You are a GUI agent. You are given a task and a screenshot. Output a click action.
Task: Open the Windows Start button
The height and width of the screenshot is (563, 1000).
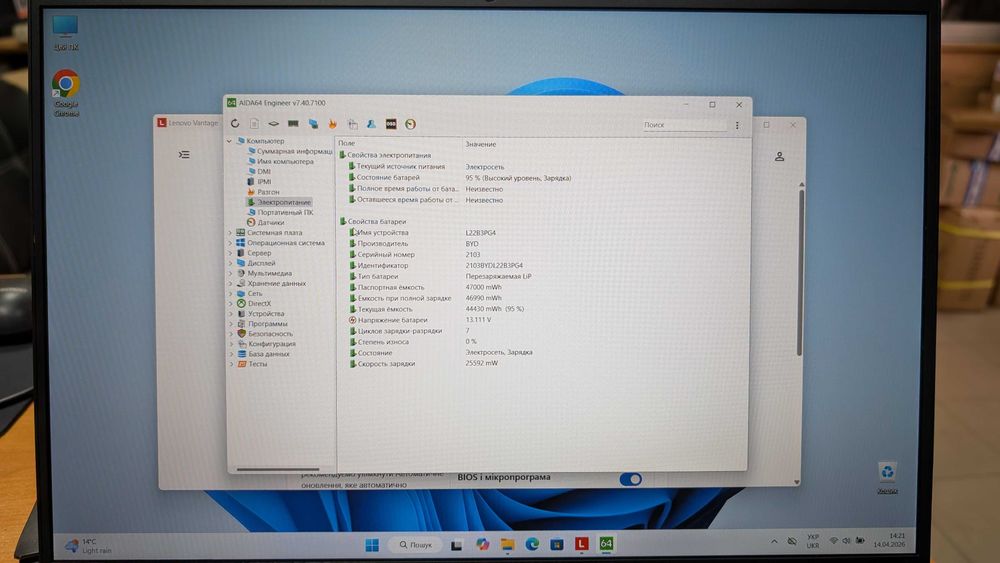(372, 545)
